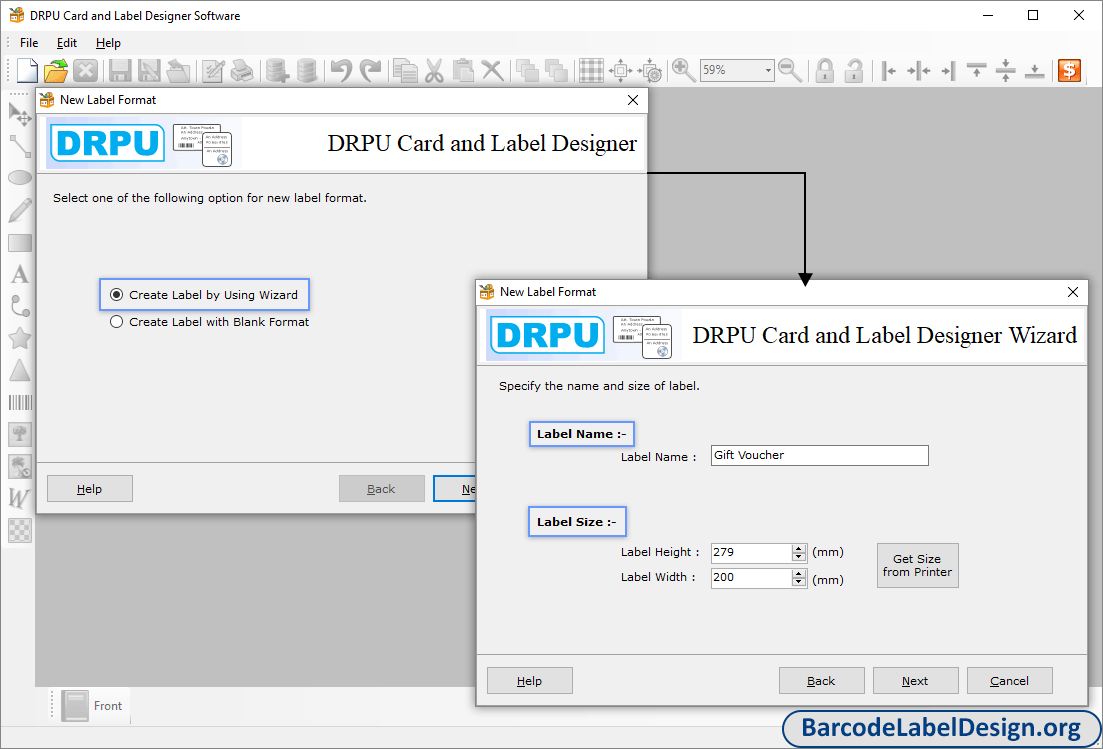
Task: Click the Label Name field containing Gift Voucher
Action: click(820, 455)
